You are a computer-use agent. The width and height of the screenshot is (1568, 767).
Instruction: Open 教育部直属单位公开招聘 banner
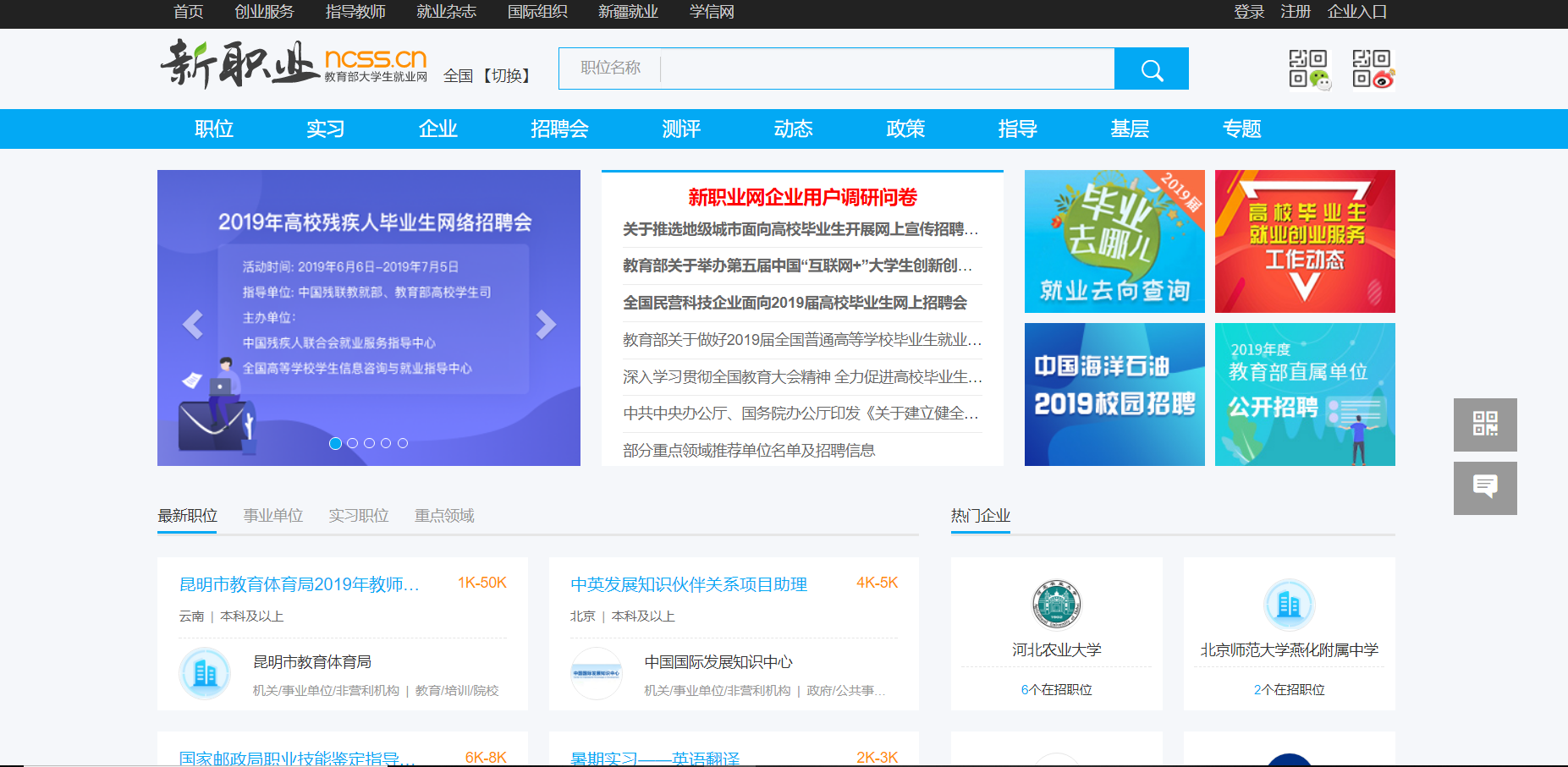point(1305,394)
